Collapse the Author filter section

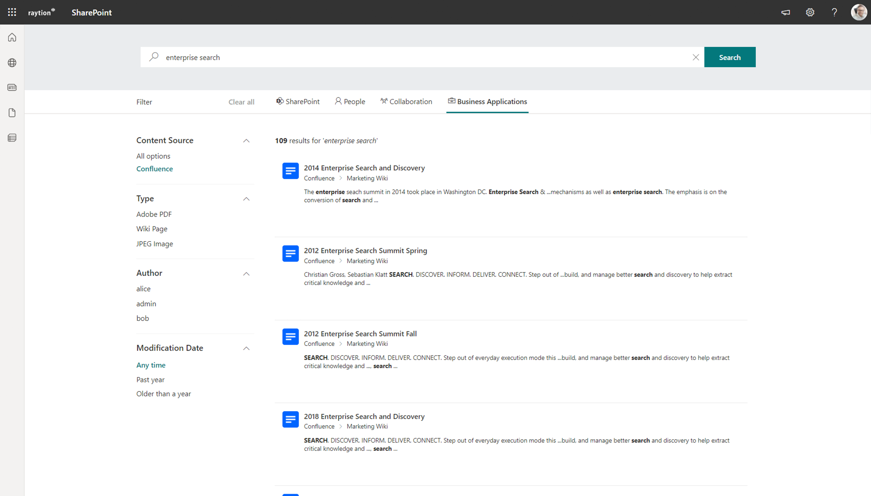pyautogui.click(x=246, y=273)
